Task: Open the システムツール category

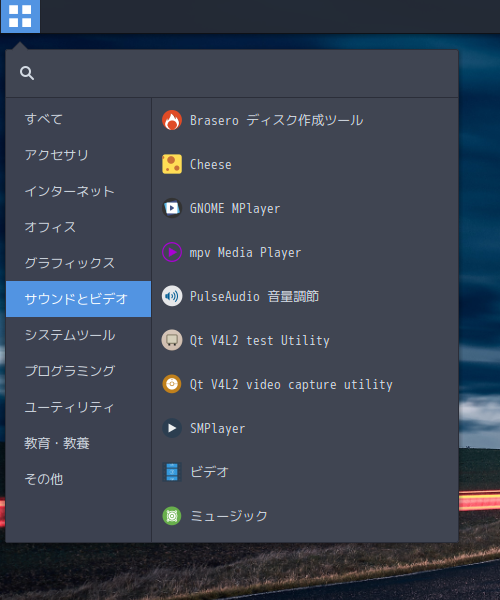Action: 78,335
